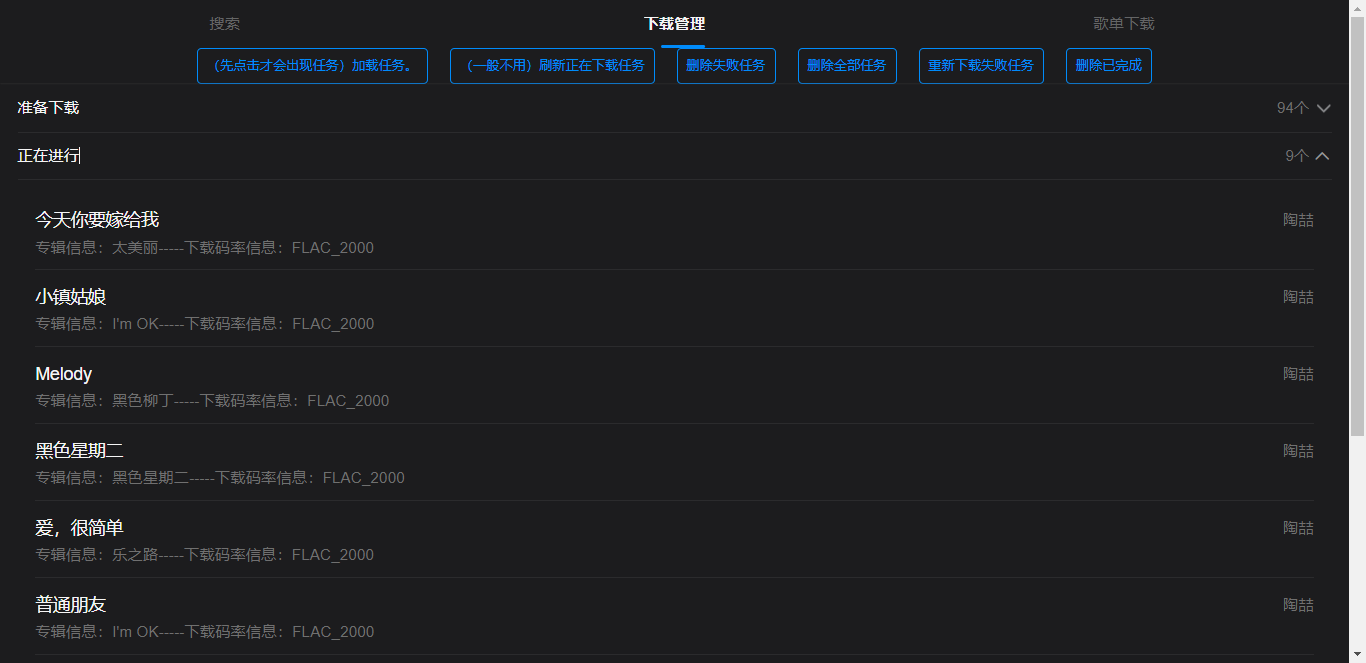Click the 94个 count label

pyautogui.click(x=1293, y=108)
